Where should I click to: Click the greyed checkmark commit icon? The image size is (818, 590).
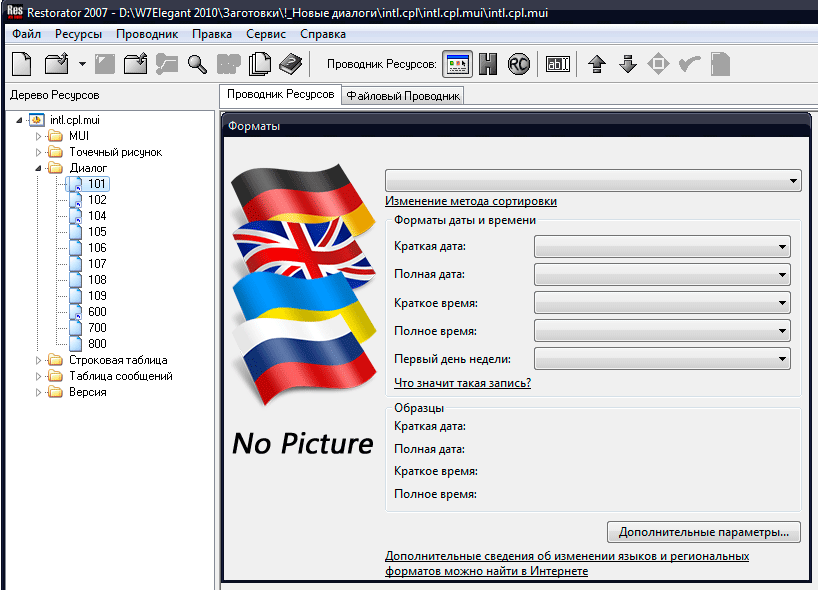pyautogui.click(x=690, y=64)
